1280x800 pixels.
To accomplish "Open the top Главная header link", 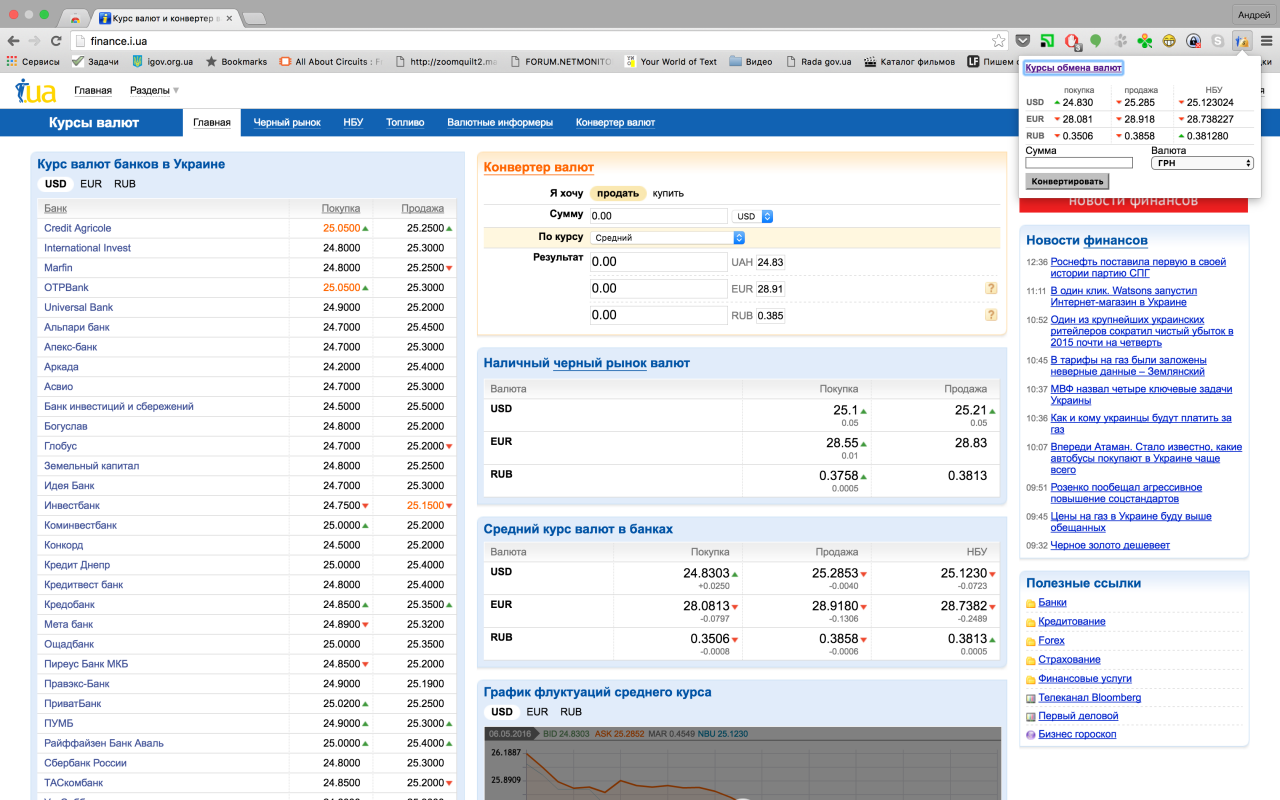I will (93, 90).
